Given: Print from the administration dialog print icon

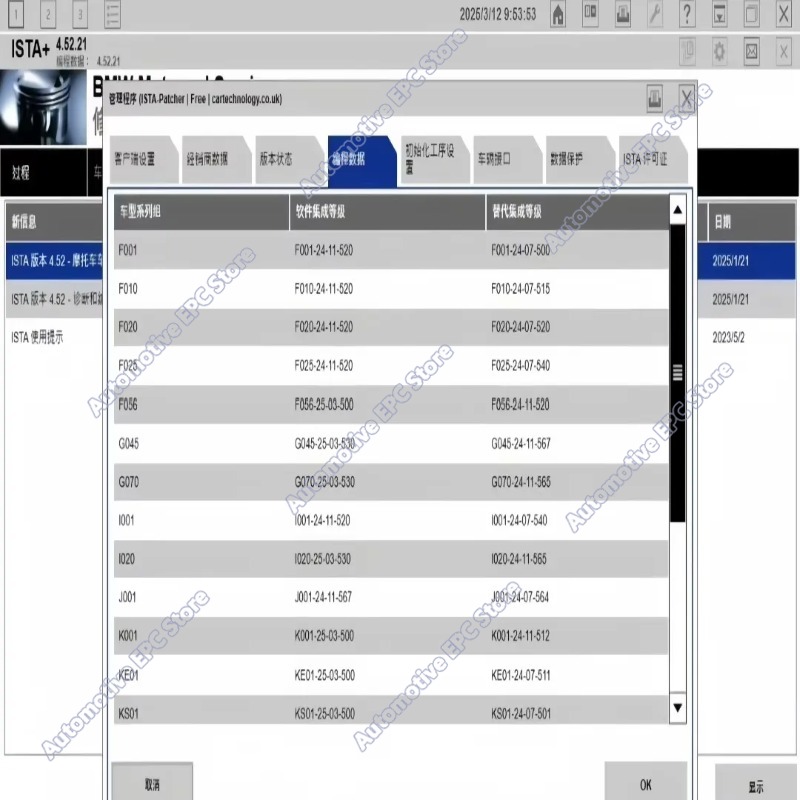Looking at the screenshot, I should point(655,98).
